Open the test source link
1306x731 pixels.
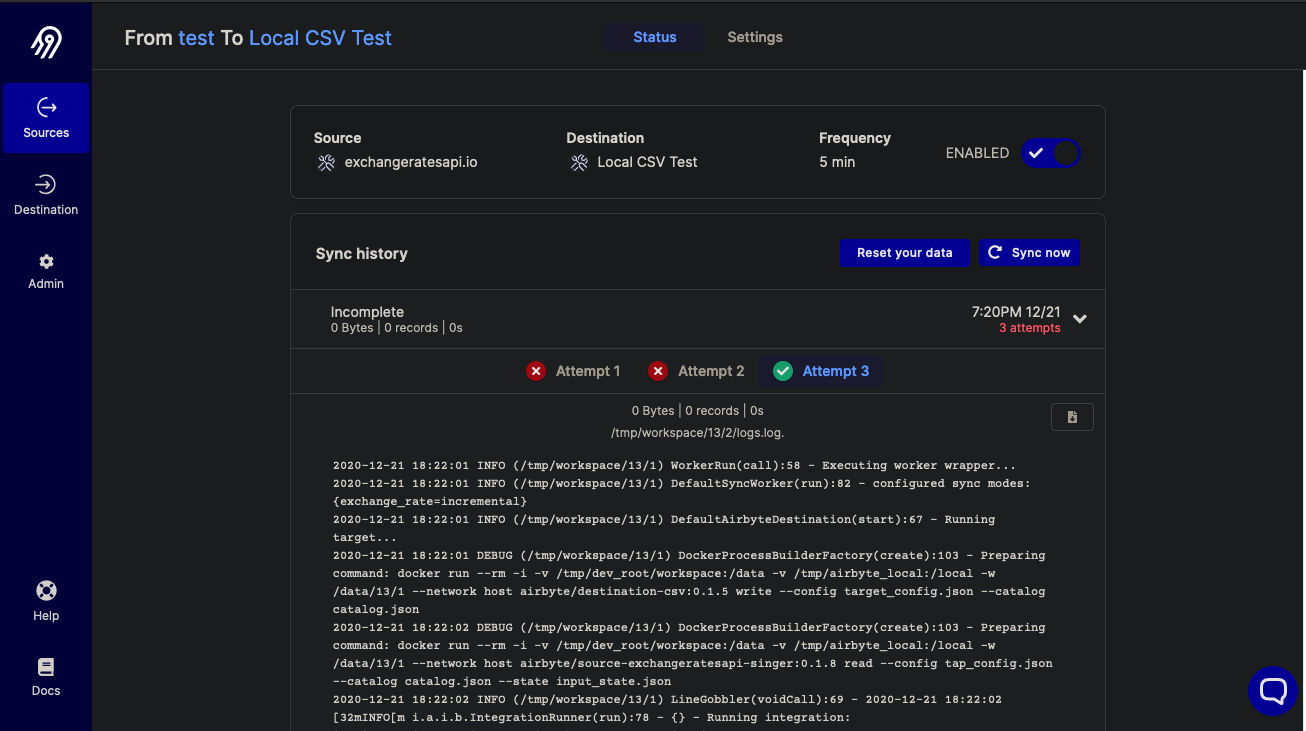coord(196,37)
